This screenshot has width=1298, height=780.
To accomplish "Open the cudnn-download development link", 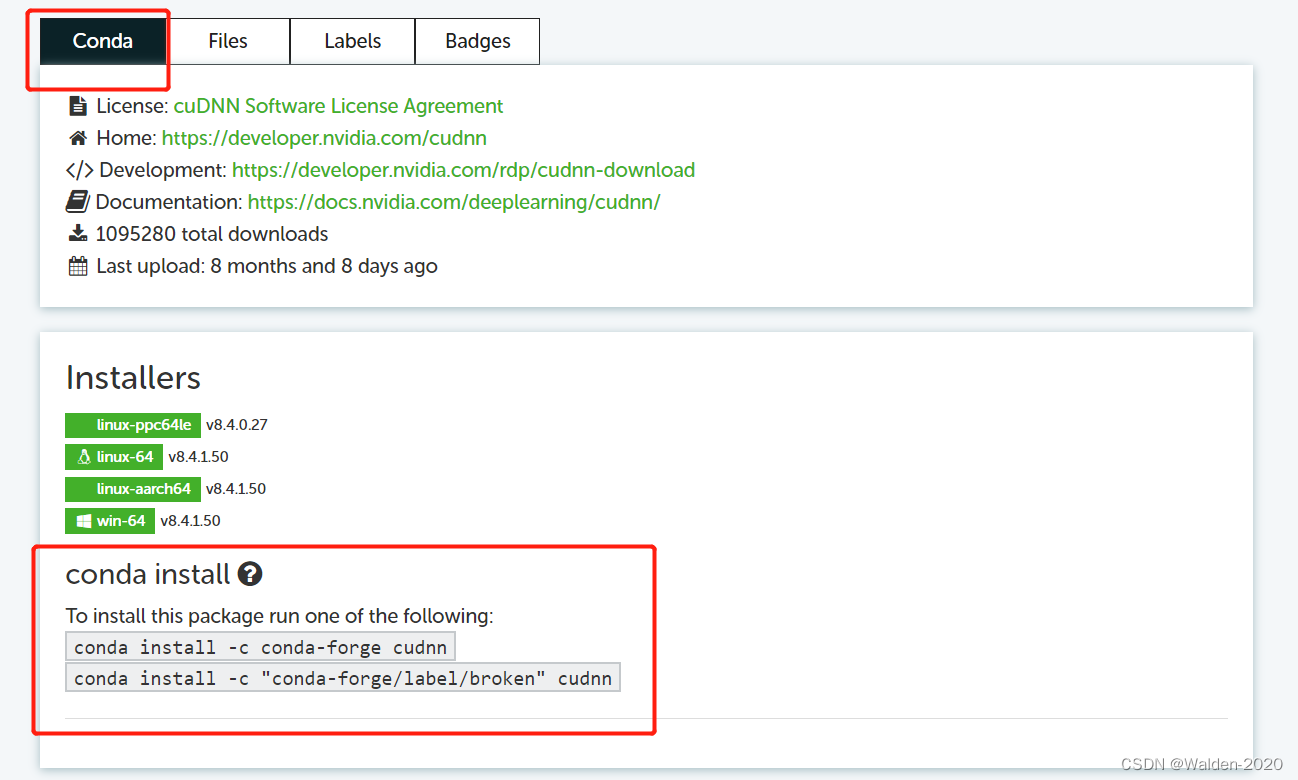I will pos(463,170).
